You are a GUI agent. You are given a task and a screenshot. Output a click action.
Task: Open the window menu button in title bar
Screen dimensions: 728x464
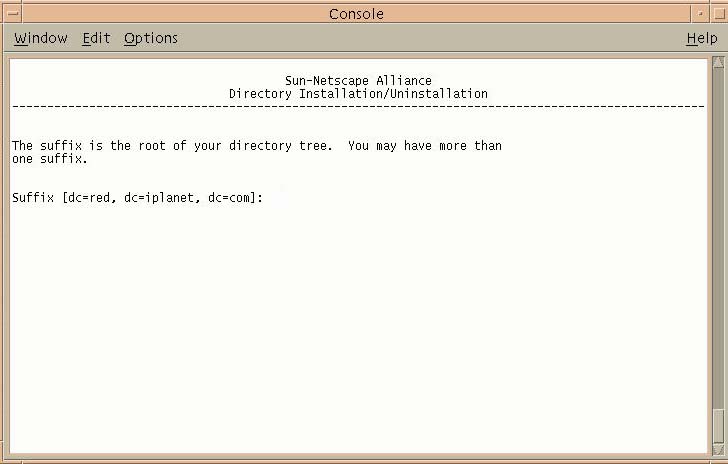(x=13, y=13)
